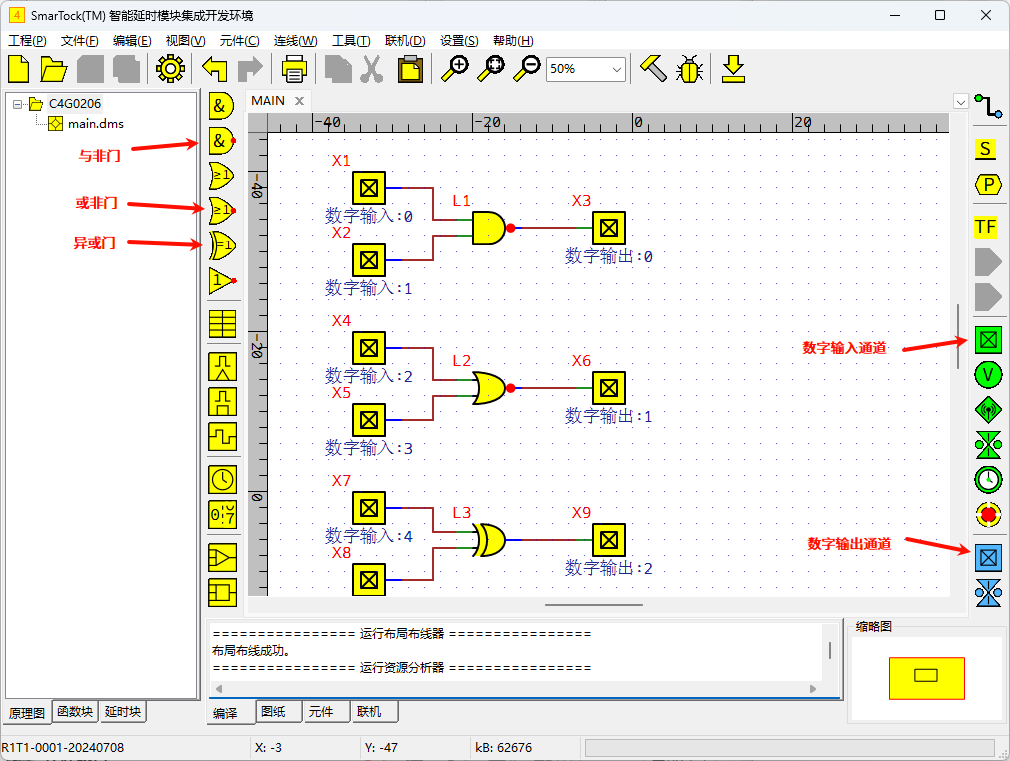Download program to device

click(733, 68)
